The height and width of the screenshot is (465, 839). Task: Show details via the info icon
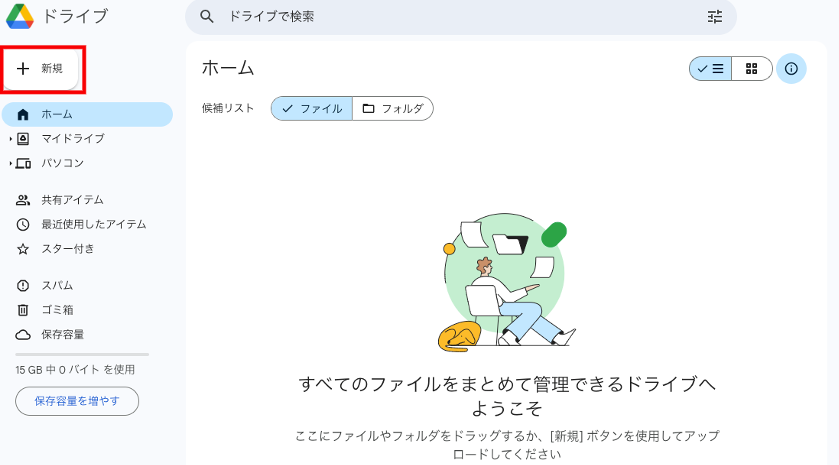(x=791, y=68)
